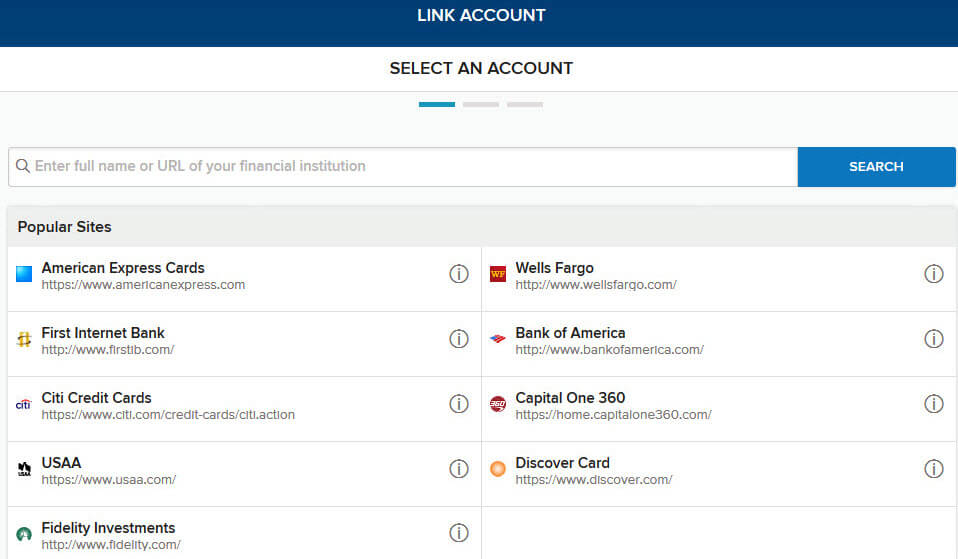The image size is (958, 559).
Task: Click the americanexpress.com URL text
Action: tap(143, 285)
